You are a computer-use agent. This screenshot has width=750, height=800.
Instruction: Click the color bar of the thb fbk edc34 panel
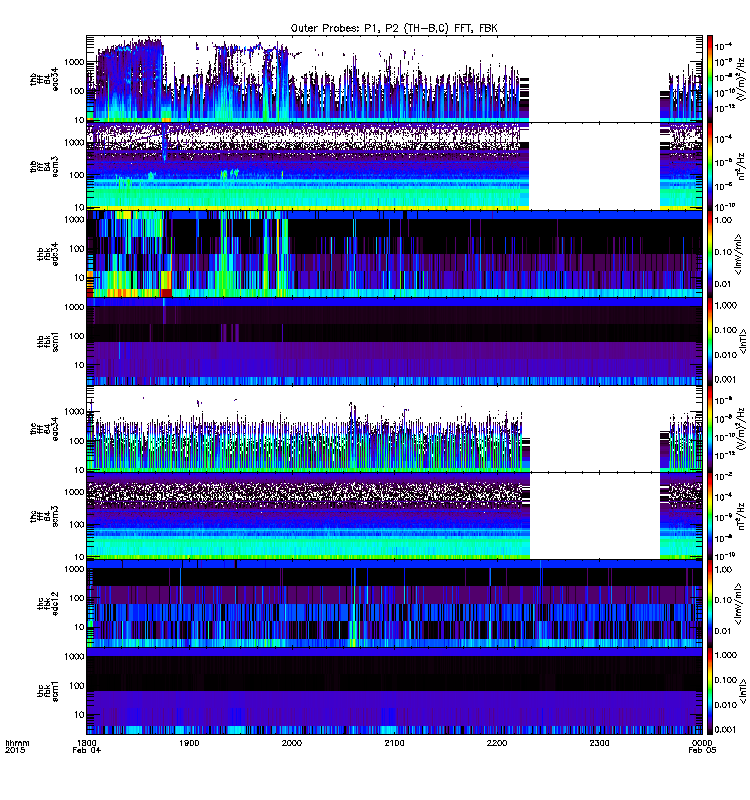coord(709,254)
